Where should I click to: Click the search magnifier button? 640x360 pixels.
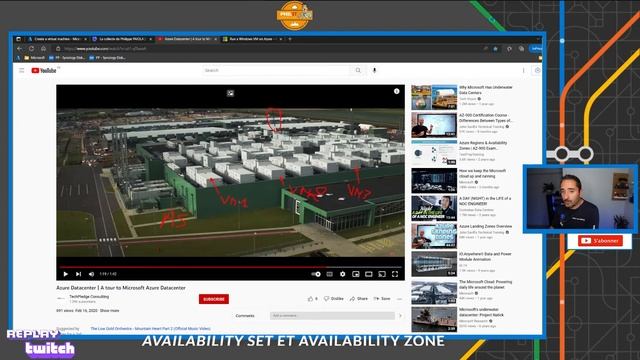[x=358, y=70]
